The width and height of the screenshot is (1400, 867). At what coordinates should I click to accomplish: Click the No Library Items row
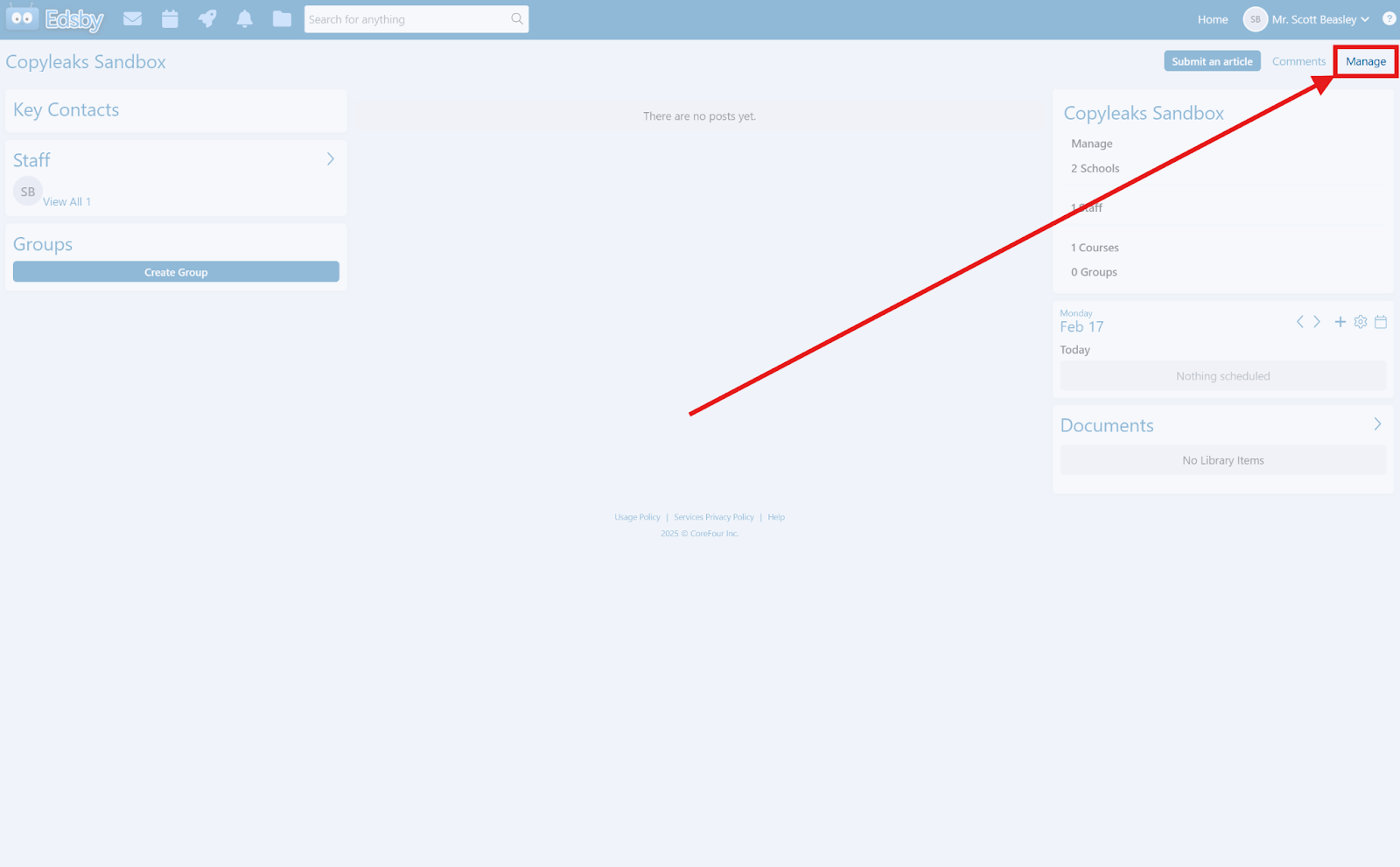(x=1223, y=460)
